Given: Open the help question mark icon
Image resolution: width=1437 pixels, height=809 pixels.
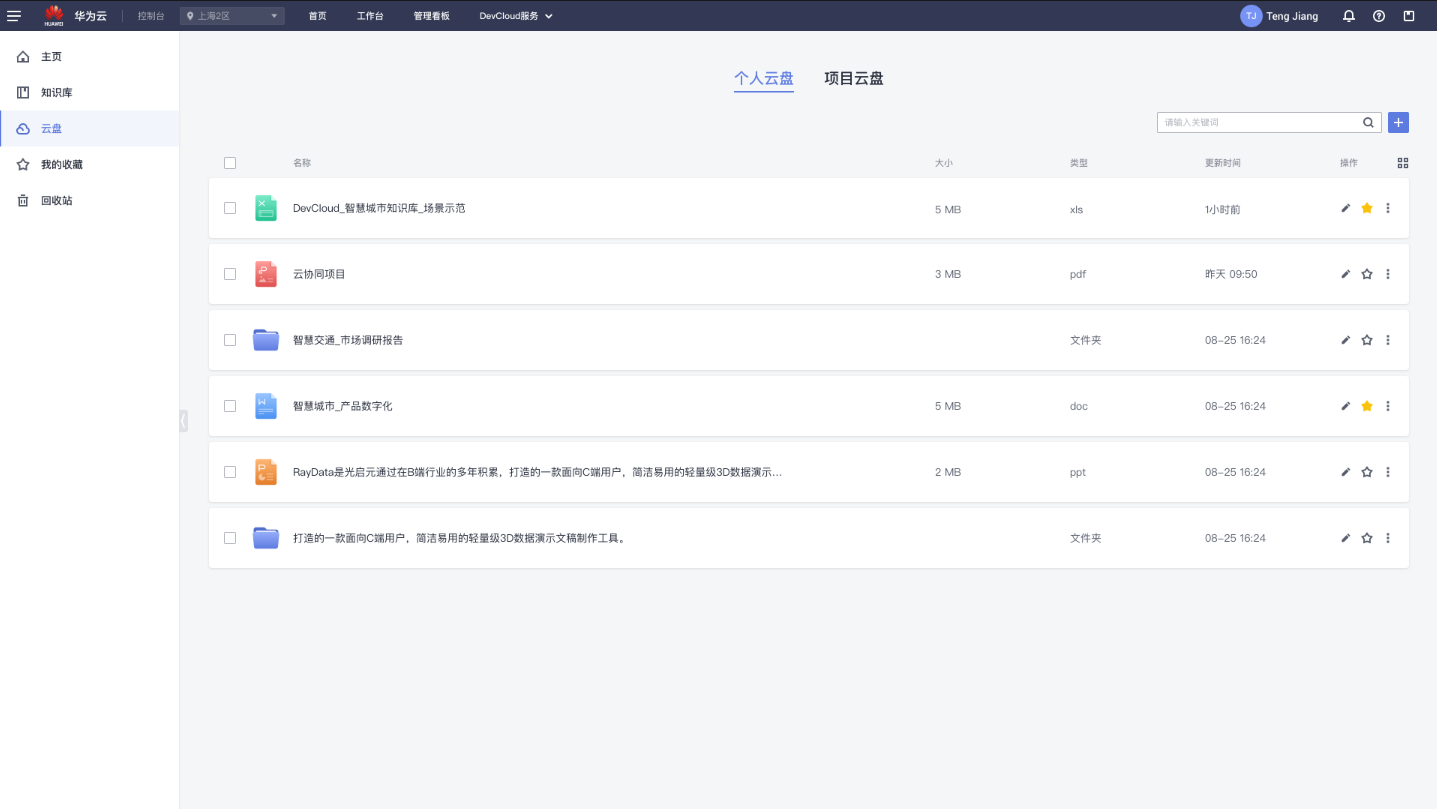Looking at the screenshot, I should point(1379,16).
